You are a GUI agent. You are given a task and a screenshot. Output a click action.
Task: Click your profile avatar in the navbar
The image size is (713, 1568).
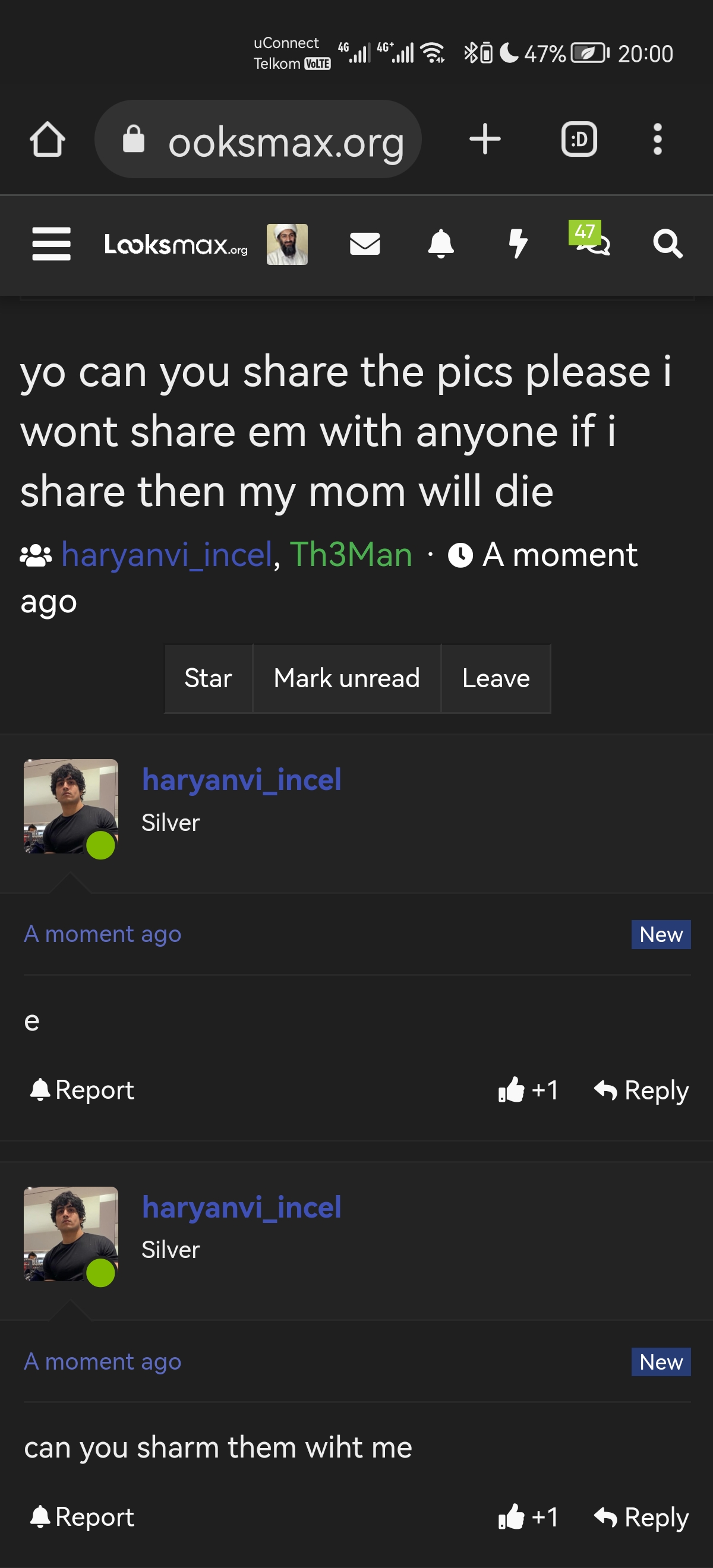coord(286,244)
